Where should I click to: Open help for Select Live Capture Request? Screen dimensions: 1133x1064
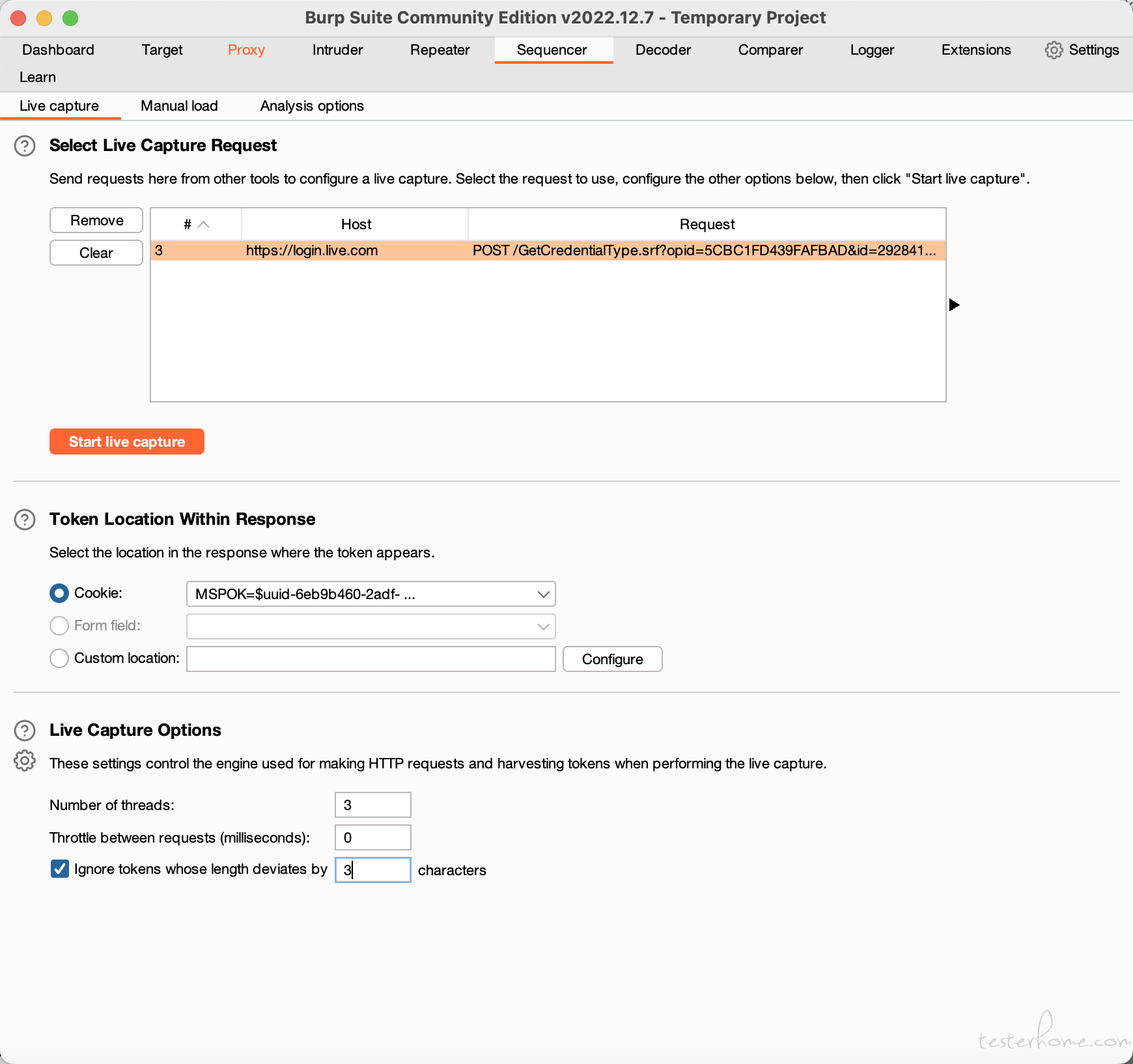(x=25, y=146)
